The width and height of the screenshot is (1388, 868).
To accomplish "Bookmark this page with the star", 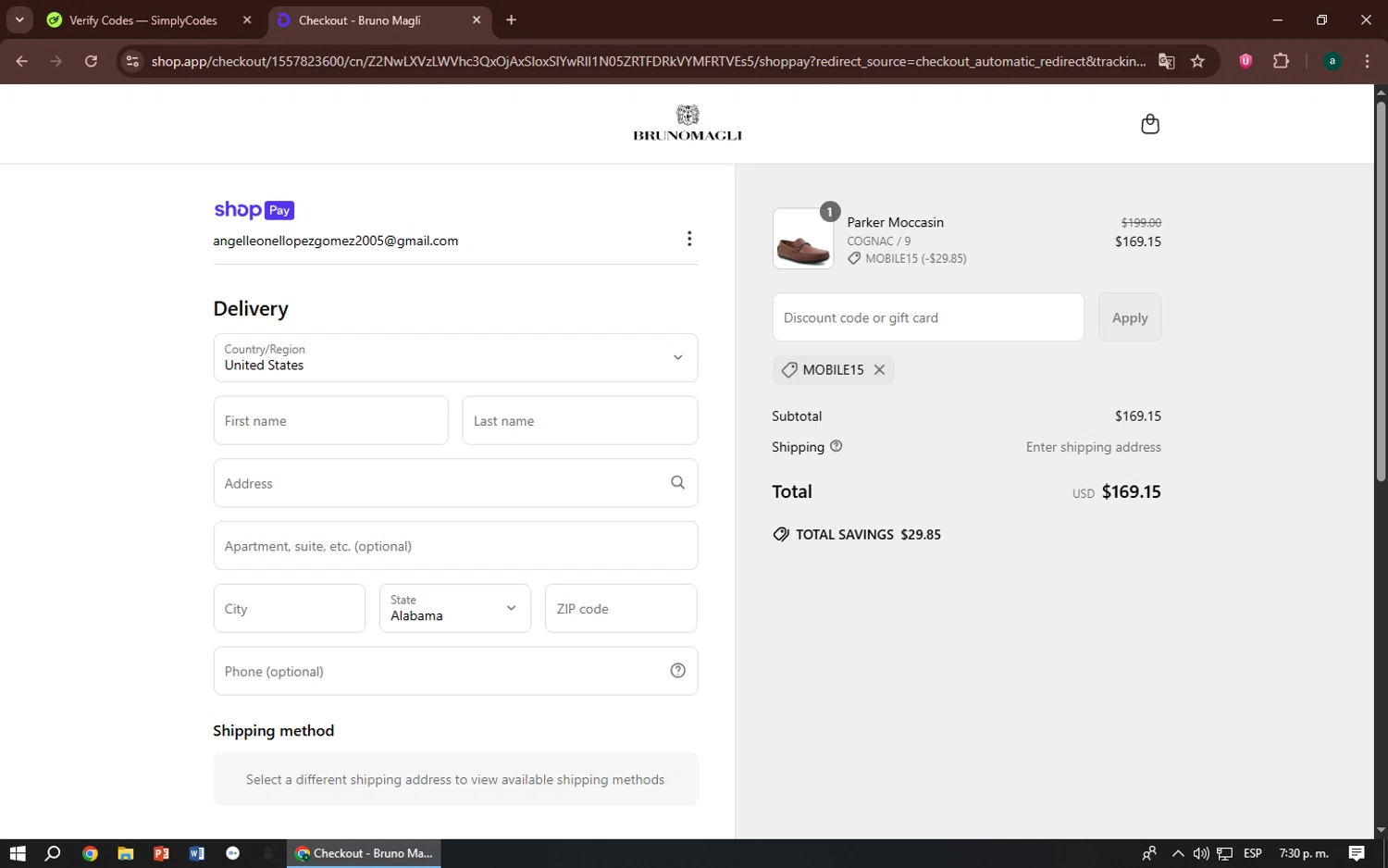I will point(1197,61).
